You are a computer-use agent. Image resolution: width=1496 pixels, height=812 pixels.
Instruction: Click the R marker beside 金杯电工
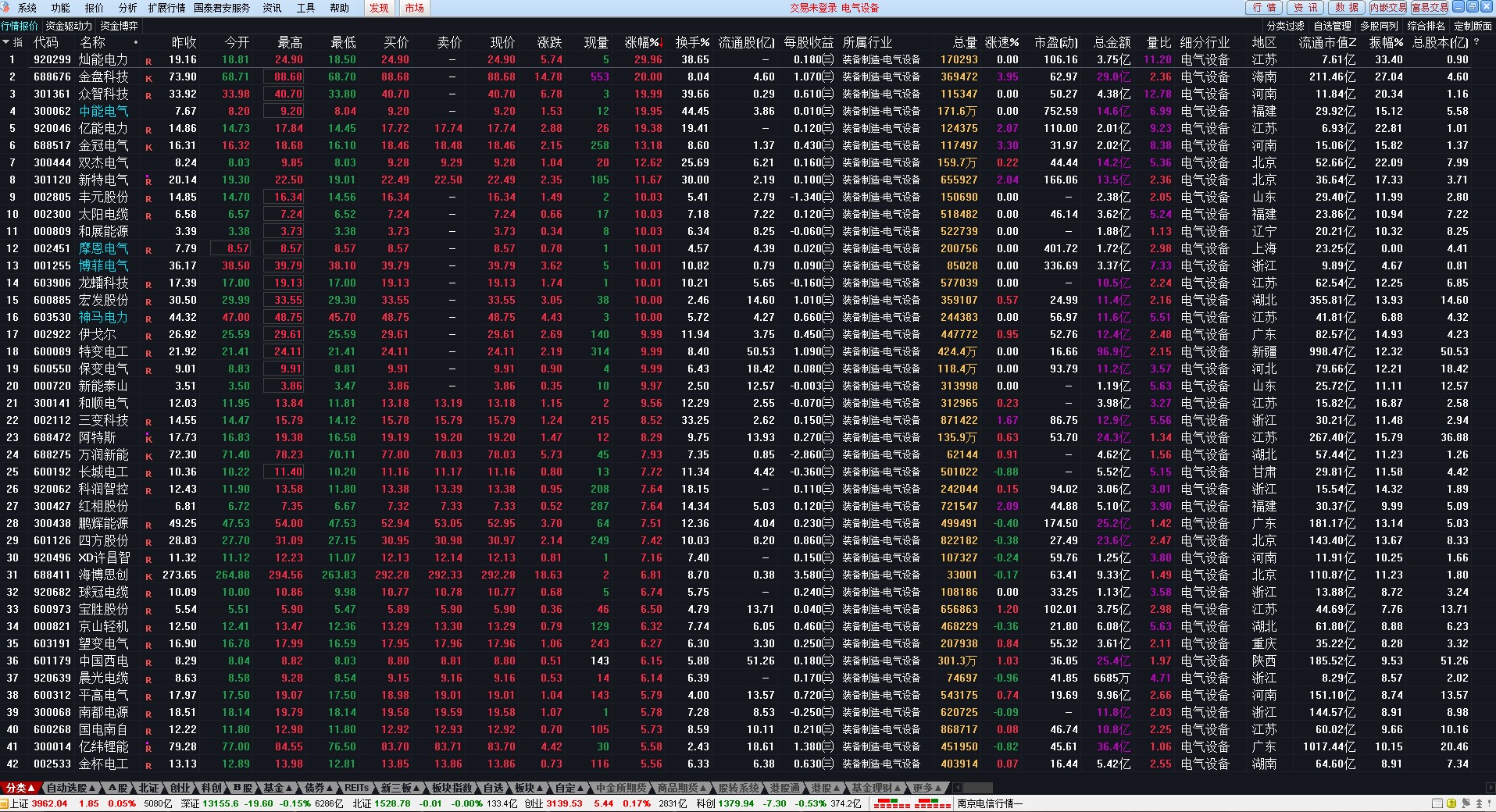[x=148, y=765]
